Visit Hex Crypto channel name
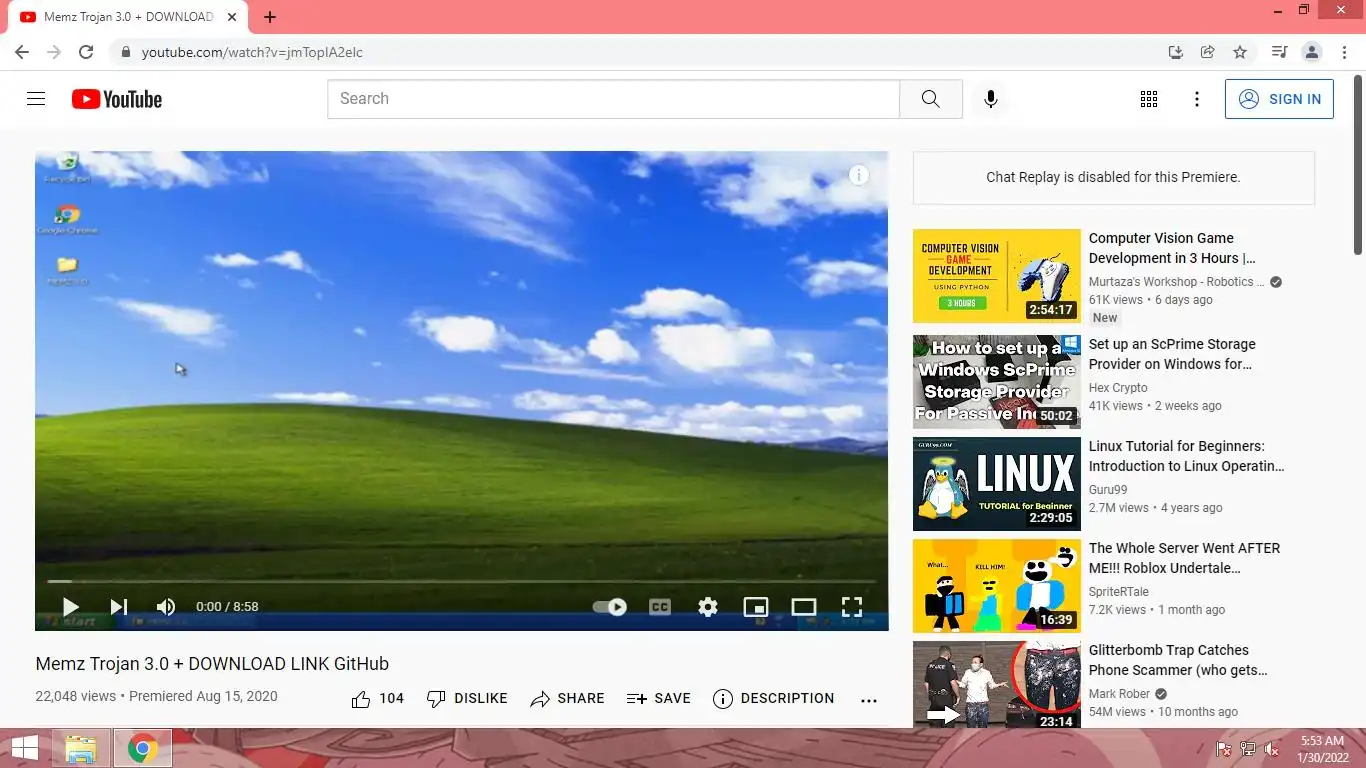 tap(1118, 388)
